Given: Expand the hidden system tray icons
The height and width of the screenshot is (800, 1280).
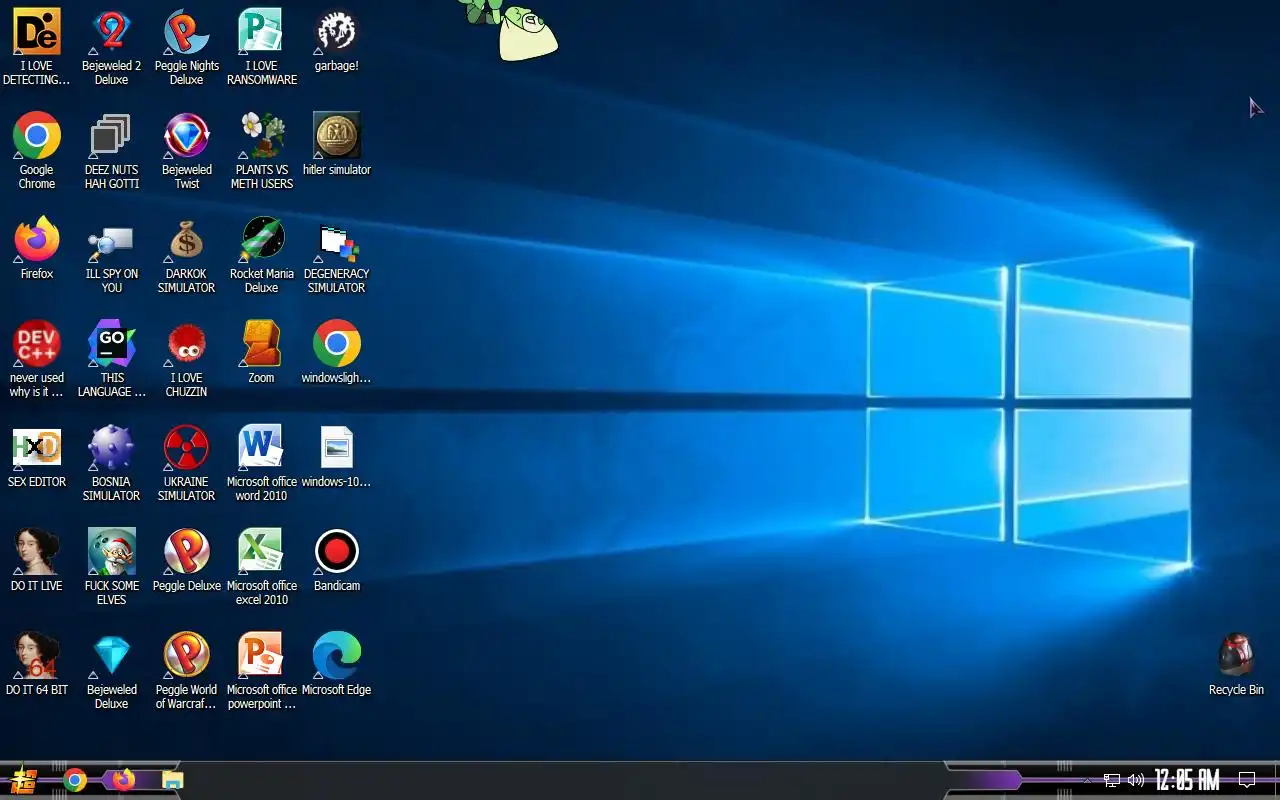Looking at the screenshot, I should [1088, 780].
